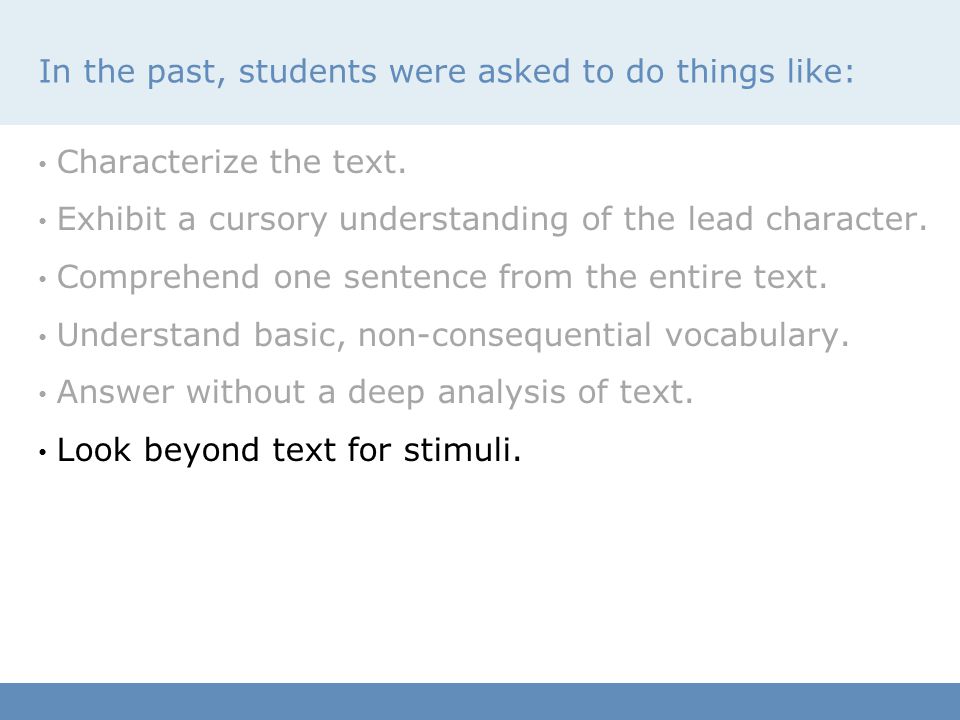Screen dimensions: 960x720
Task: Click the 'Comprehend one sentence' bullet text
Action: (442, 277)
